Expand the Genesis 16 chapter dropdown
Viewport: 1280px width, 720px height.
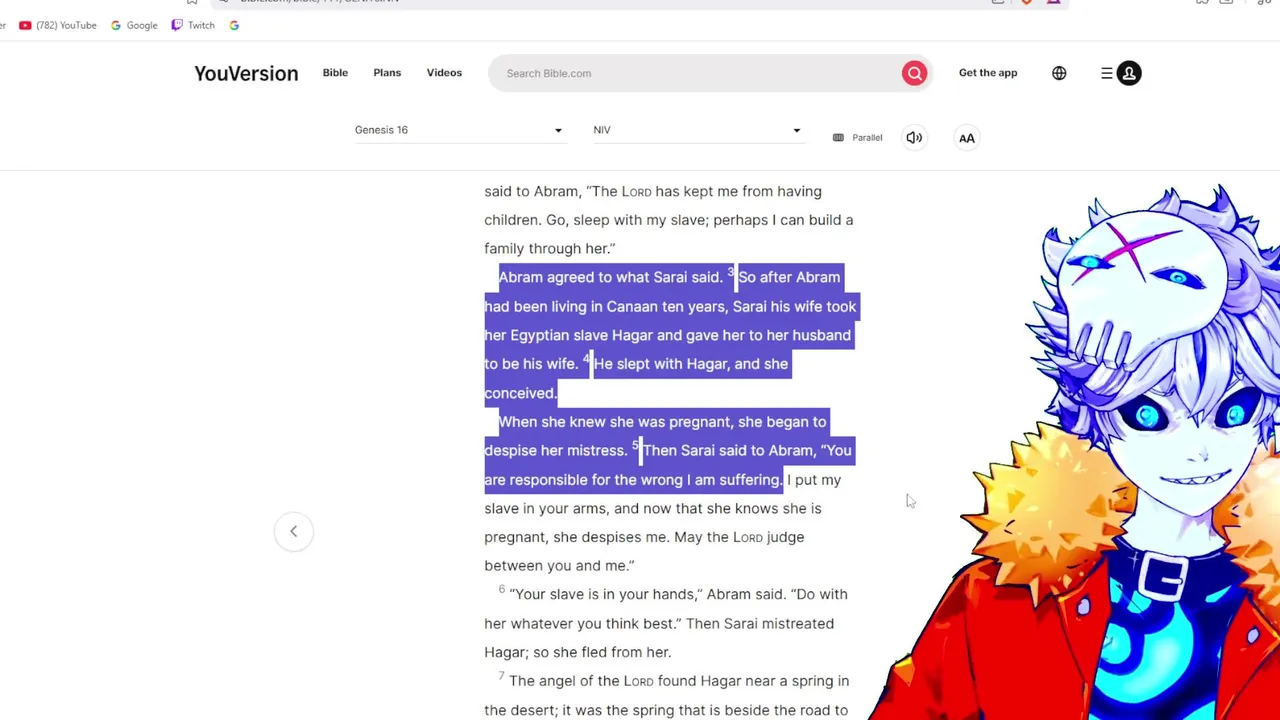pos(459,130)
